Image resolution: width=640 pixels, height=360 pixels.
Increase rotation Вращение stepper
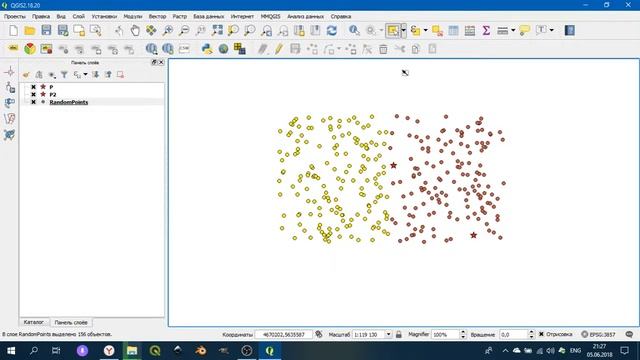click(x=531, y=332)
